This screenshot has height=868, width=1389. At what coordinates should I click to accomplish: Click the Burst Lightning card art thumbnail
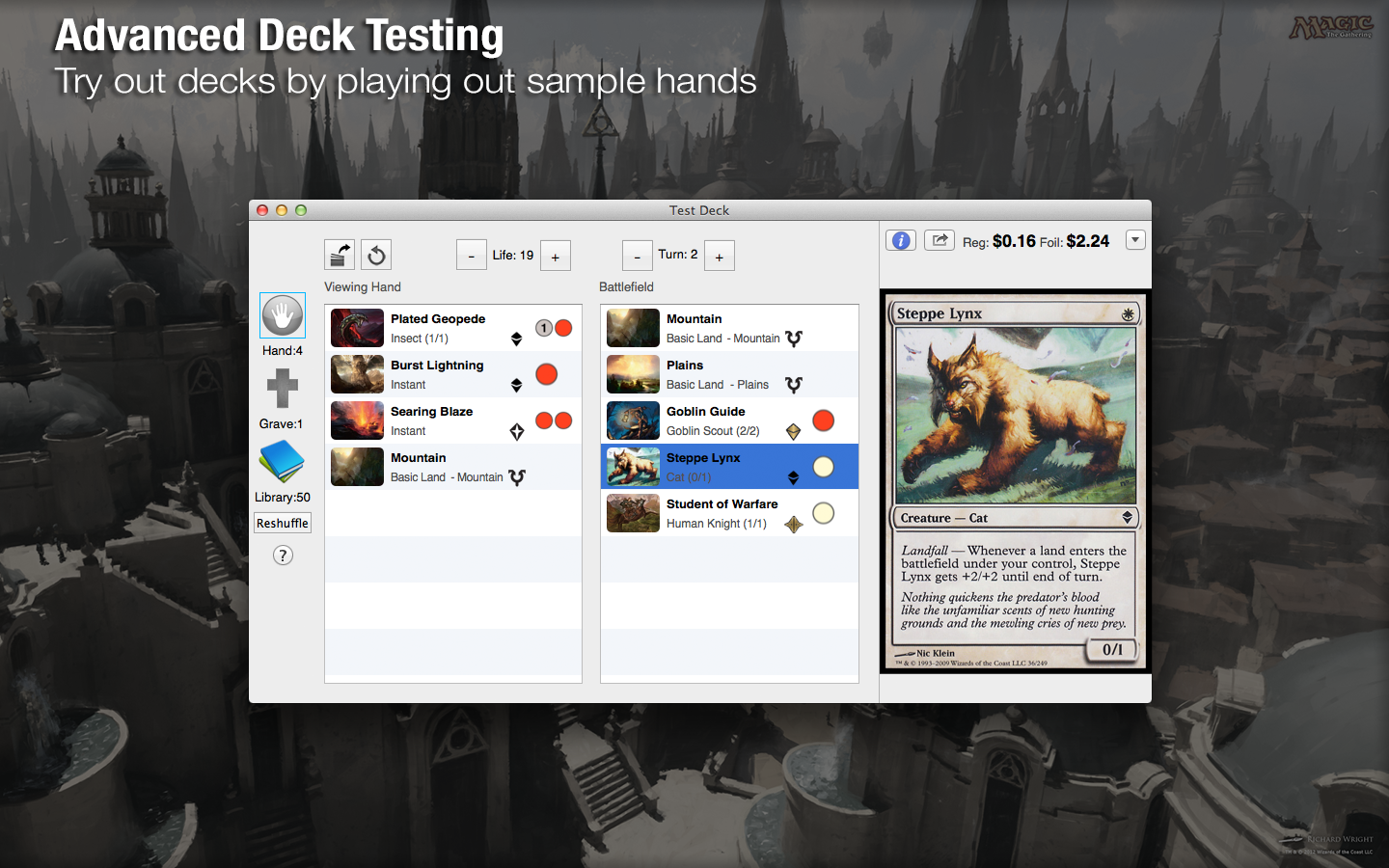[357, 374]
